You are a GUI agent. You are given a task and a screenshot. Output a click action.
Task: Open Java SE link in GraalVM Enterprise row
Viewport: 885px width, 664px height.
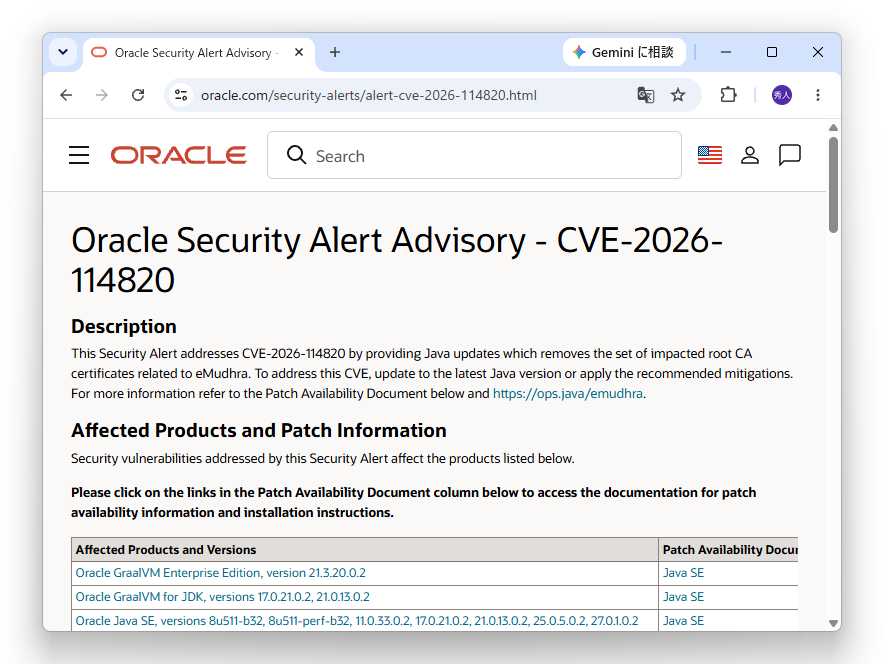point(684,573)
